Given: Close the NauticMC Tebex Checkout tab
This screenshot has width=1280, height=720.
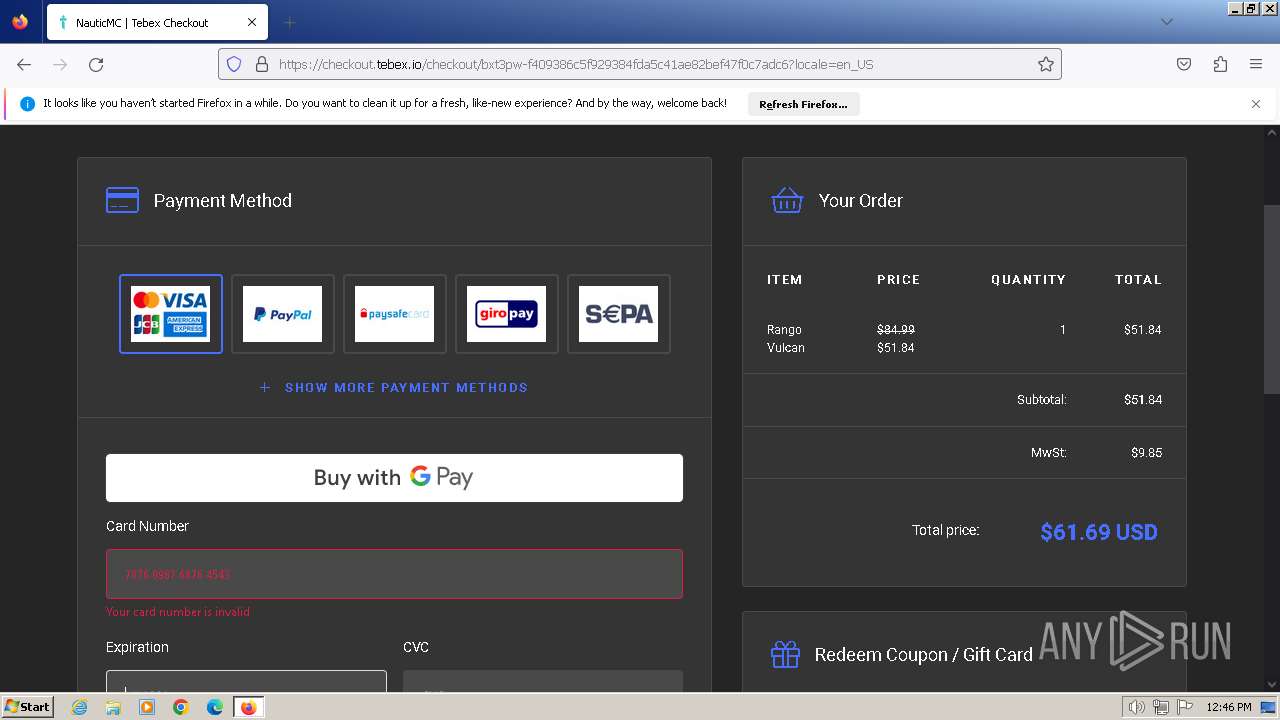Looking at the screenshot, I should [252, 22].
